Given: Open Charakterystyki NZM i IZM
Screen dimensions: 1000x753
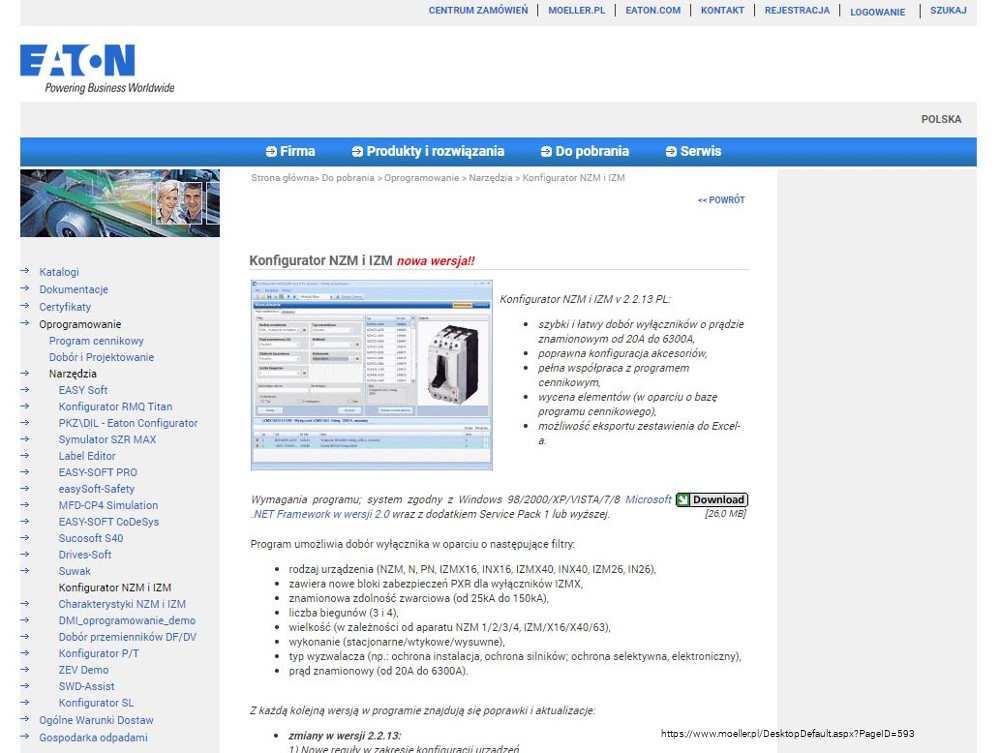Looking at the screenshot, I should (122, 604).
